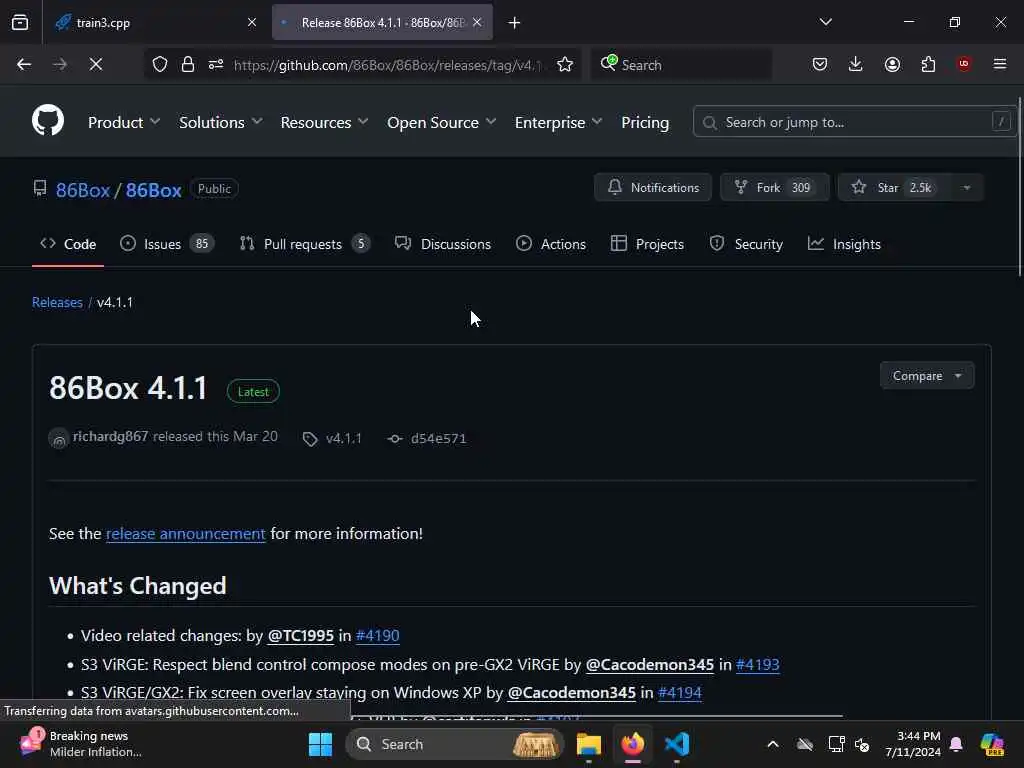The width and height of the screenshot is (1024, 768).
Task: Switch to the Code tab
Action: 68,244
